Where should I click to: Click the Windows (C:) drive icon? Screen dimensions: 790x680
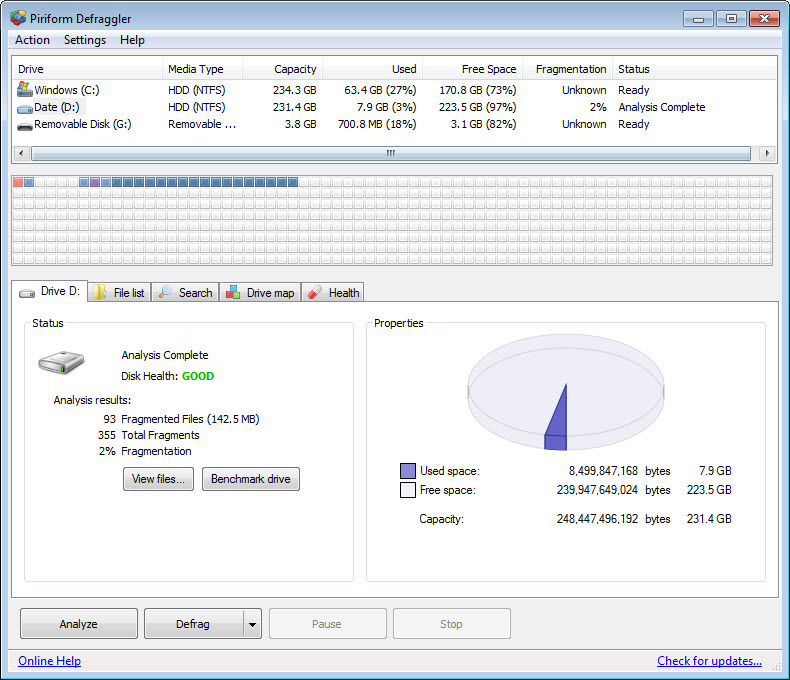pos(24,89)
